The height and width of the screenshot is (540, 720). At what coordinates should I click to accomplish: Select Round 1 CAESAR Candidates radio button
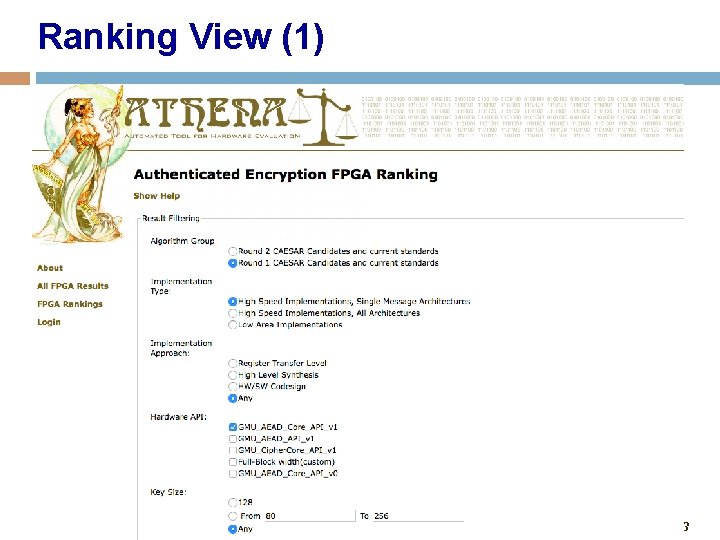233,263
